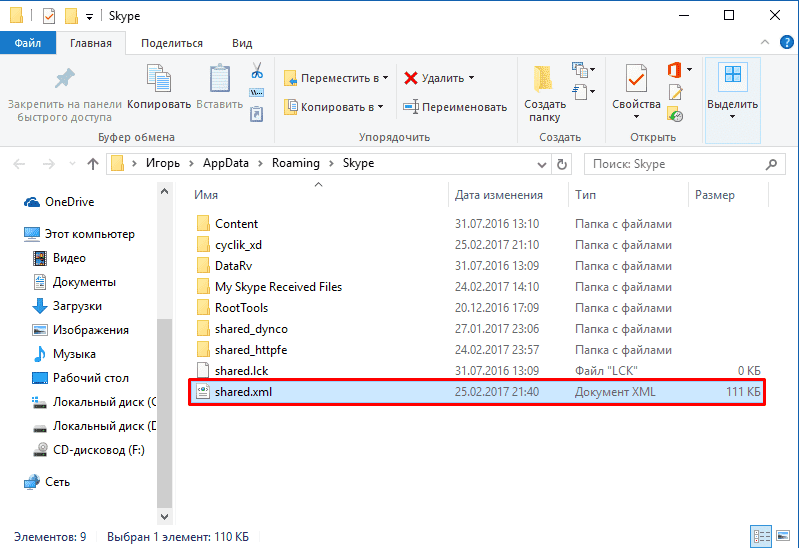The image size is (799, 548).
Task: Click the Pin to Quick access icon
Action: [x=65, y=79]
